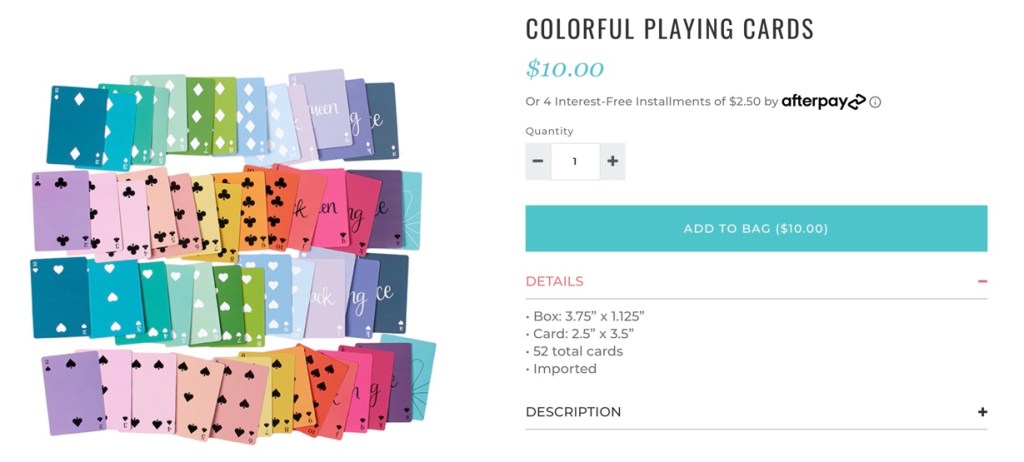The height and width of the screenshot is (462, 1024).
Task: Click the teal diamond card at top left
Action: 75,125
